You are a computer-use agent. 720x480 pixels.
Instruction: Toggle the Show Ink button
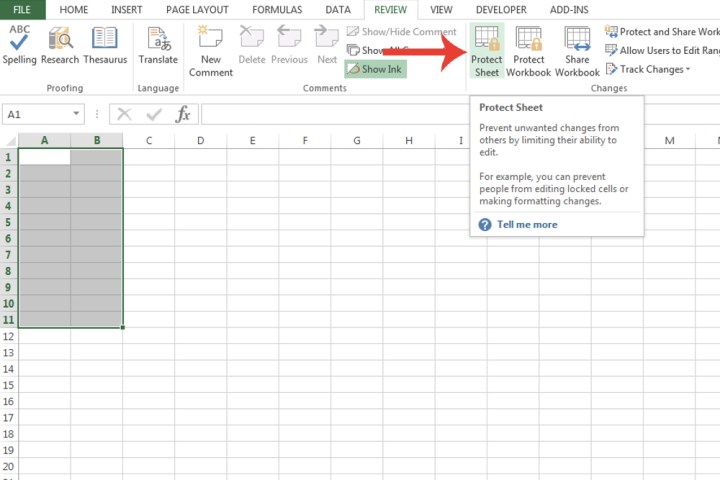pyautogui.click(x=376, y=69)
